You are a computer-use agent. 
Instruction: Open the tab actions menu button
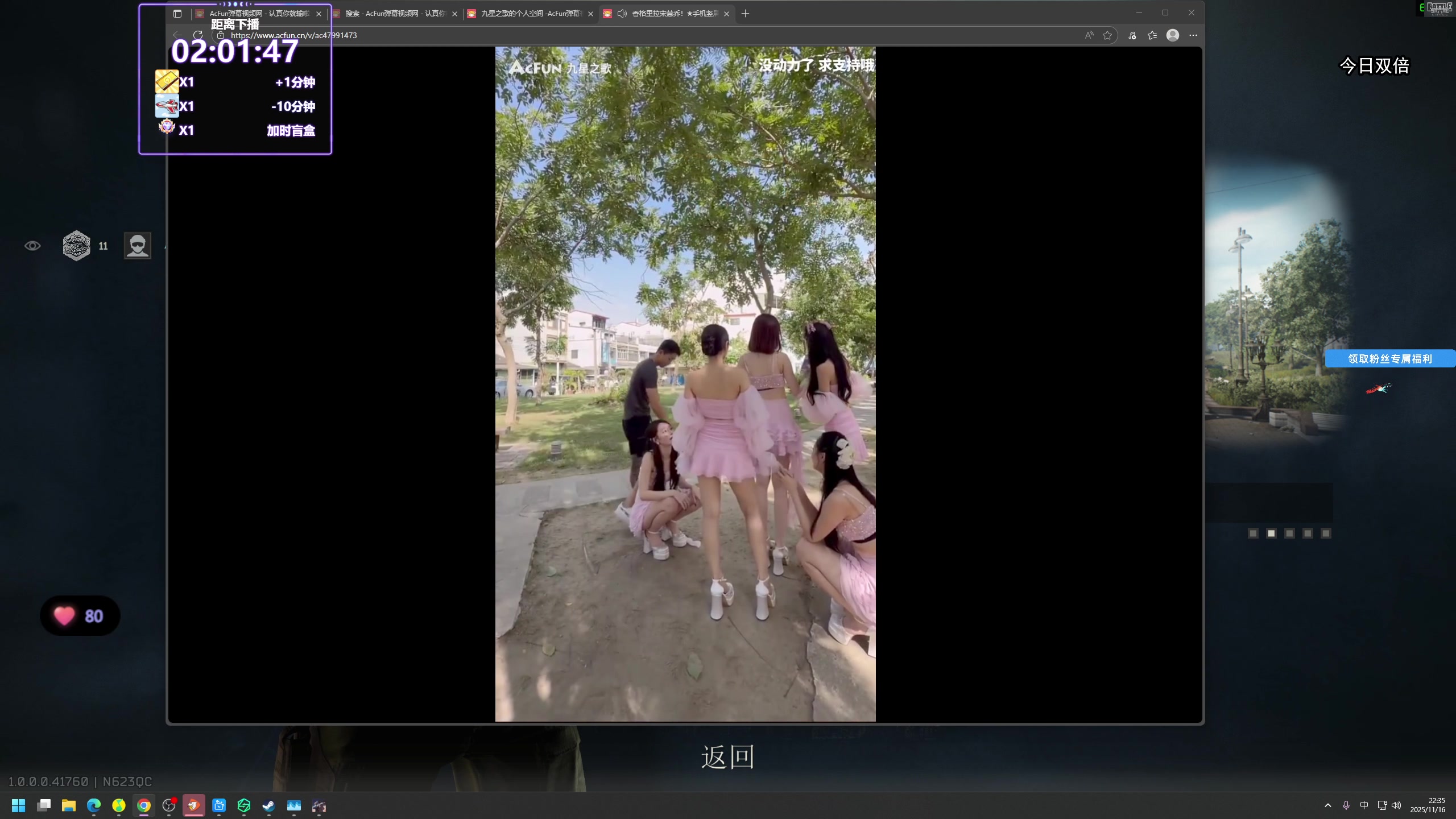point(177,14)
